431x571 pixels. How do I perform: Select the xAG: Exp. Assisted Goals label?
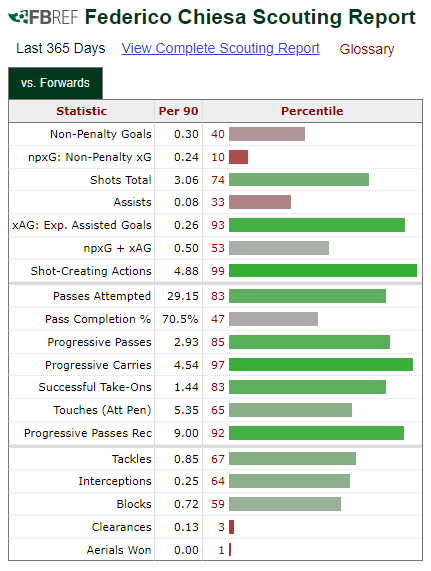pos(82,225)
